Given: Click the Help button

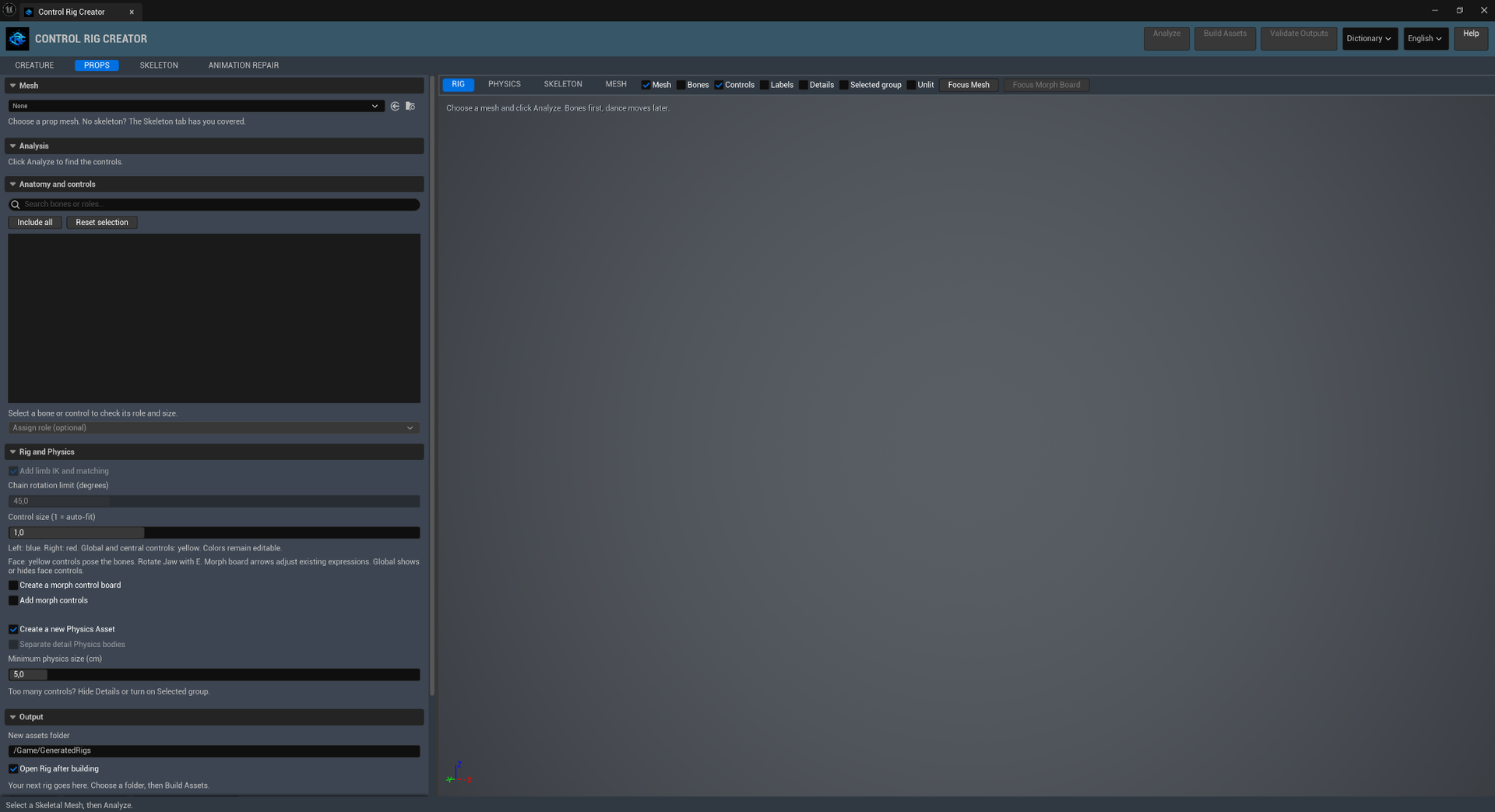Looking at the screenshot, I should [1471, 39].
